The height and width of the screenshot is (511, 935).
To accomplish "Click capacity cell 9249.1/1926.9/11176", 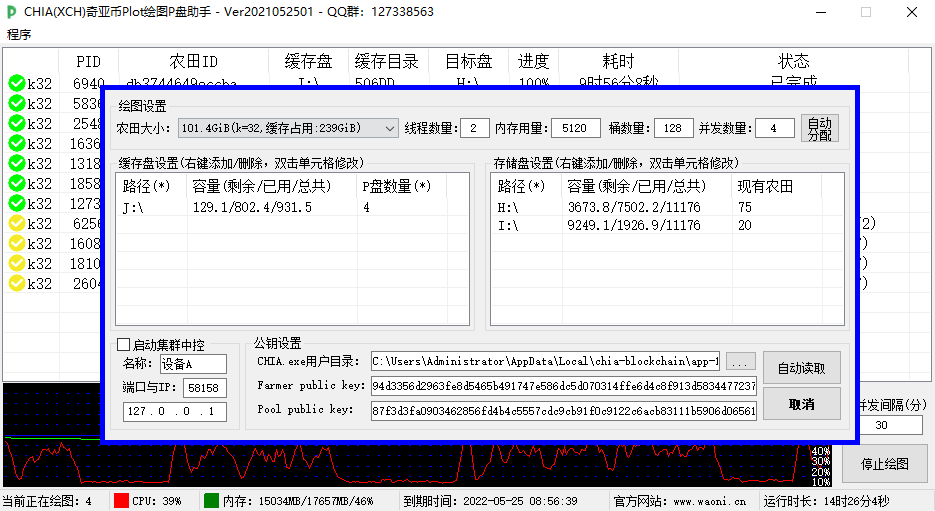I will pos(647,225).
